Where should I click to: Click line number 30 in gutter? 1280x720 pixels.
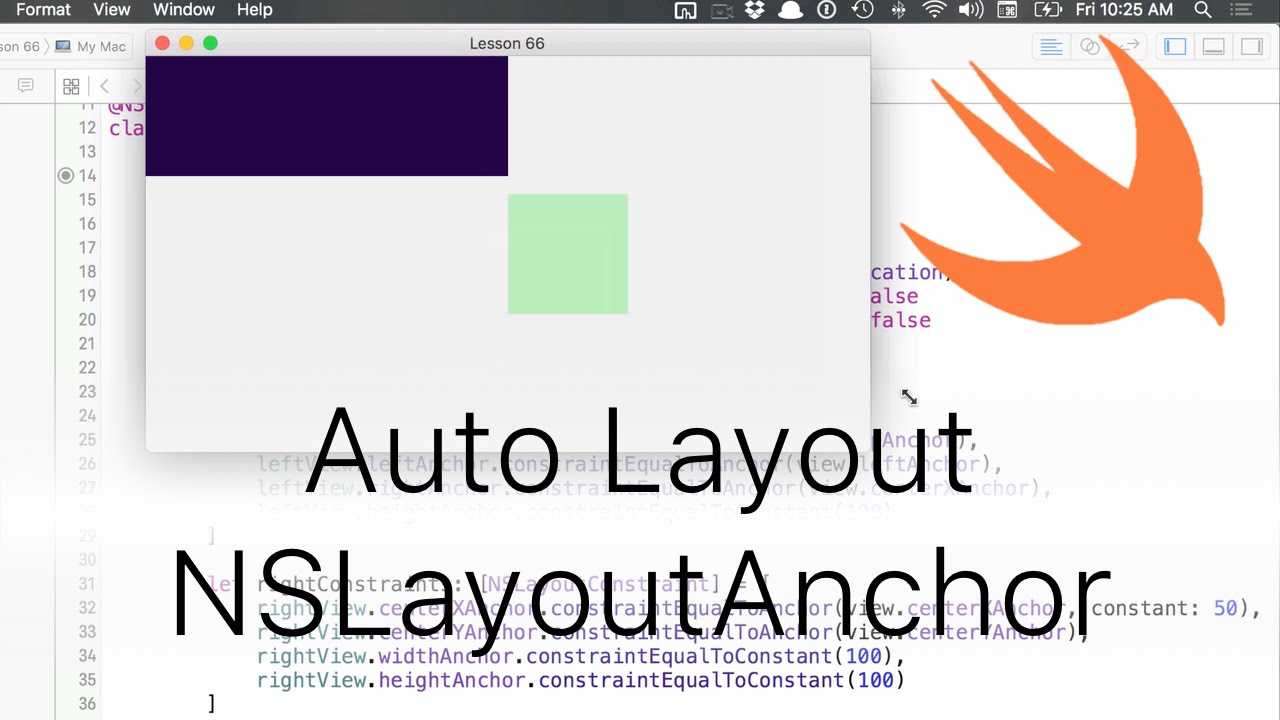87,560
